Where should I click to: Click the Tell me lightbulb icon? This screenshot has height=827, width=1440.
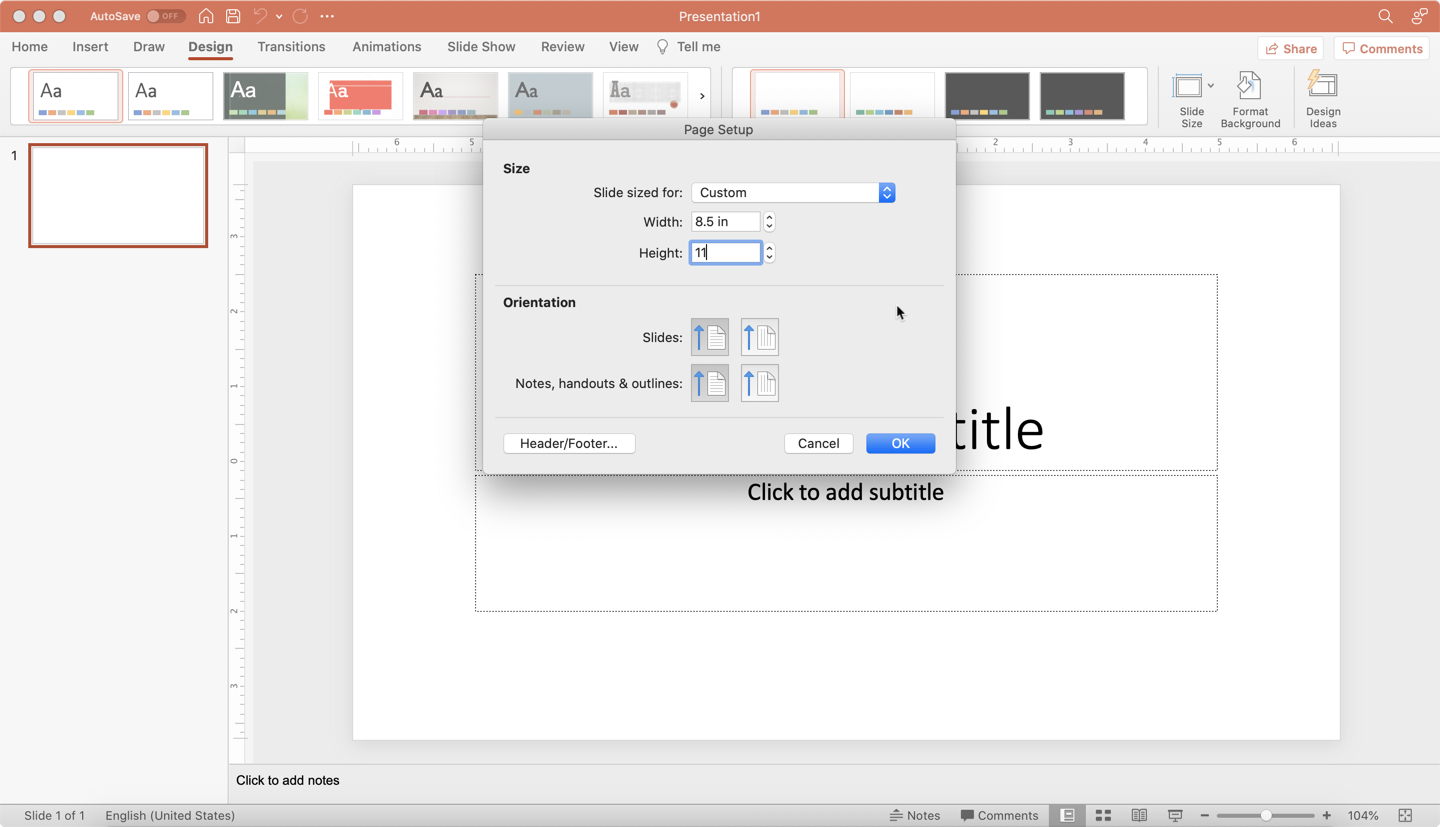coord(662,47)
